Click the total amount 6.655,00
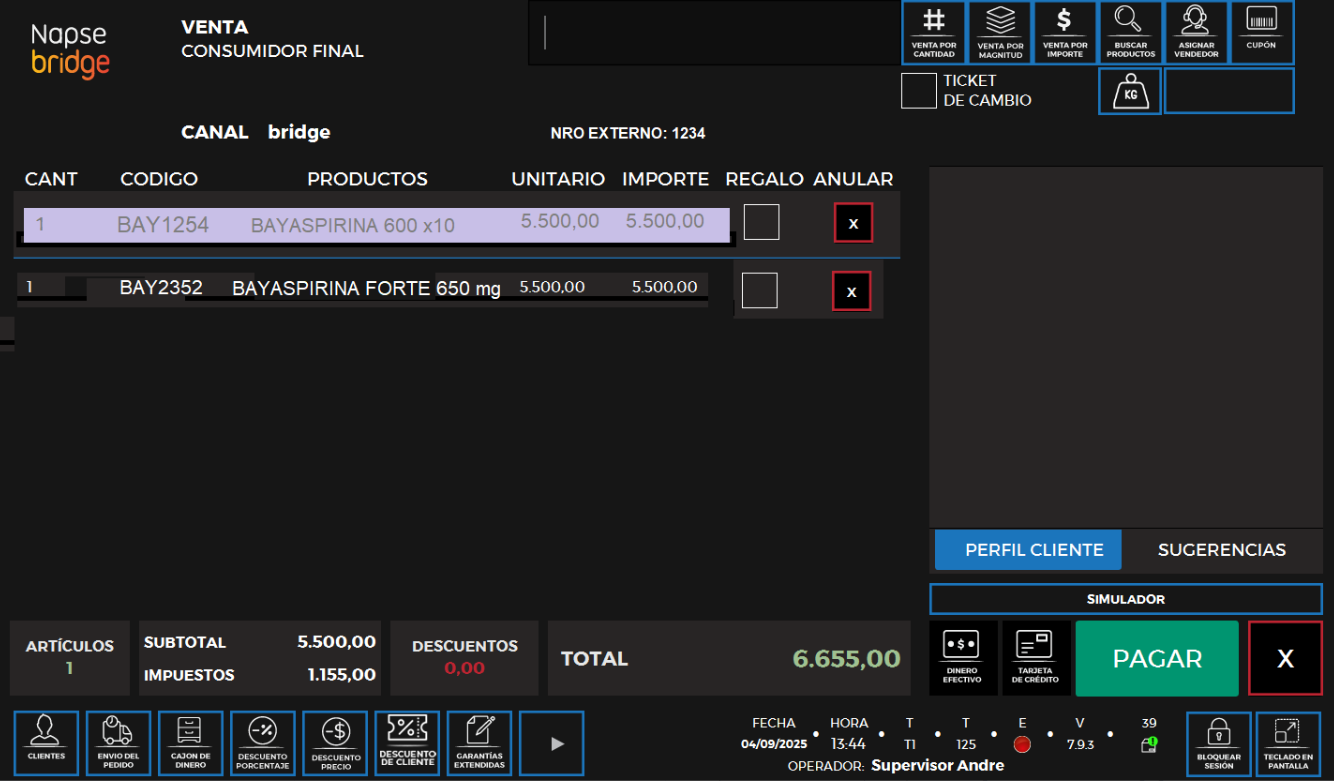The width and height of the screenshot is (1334, 781). pos(847,659)
